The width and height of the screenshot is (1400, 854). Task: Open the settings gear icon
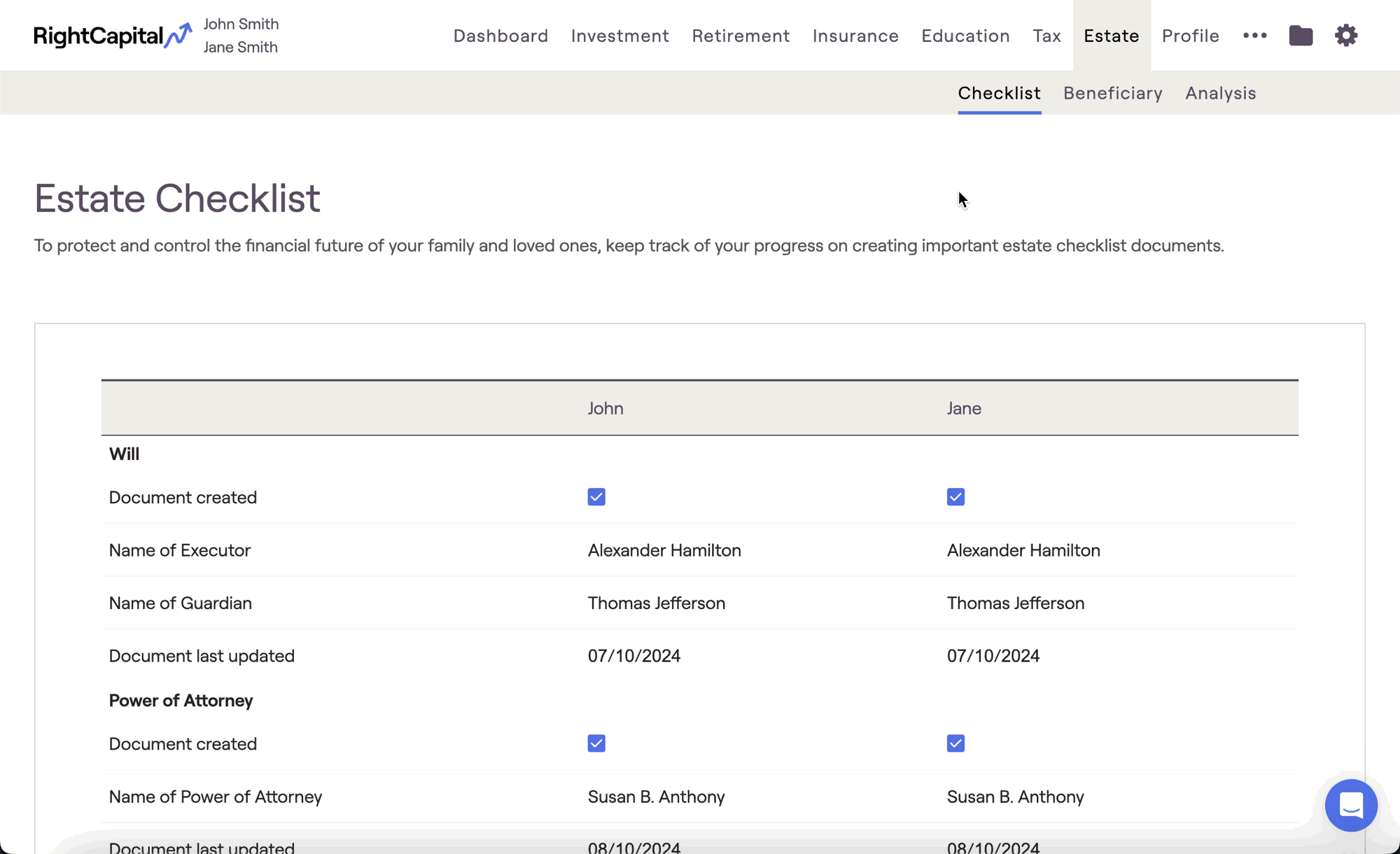coord(1345,35)
